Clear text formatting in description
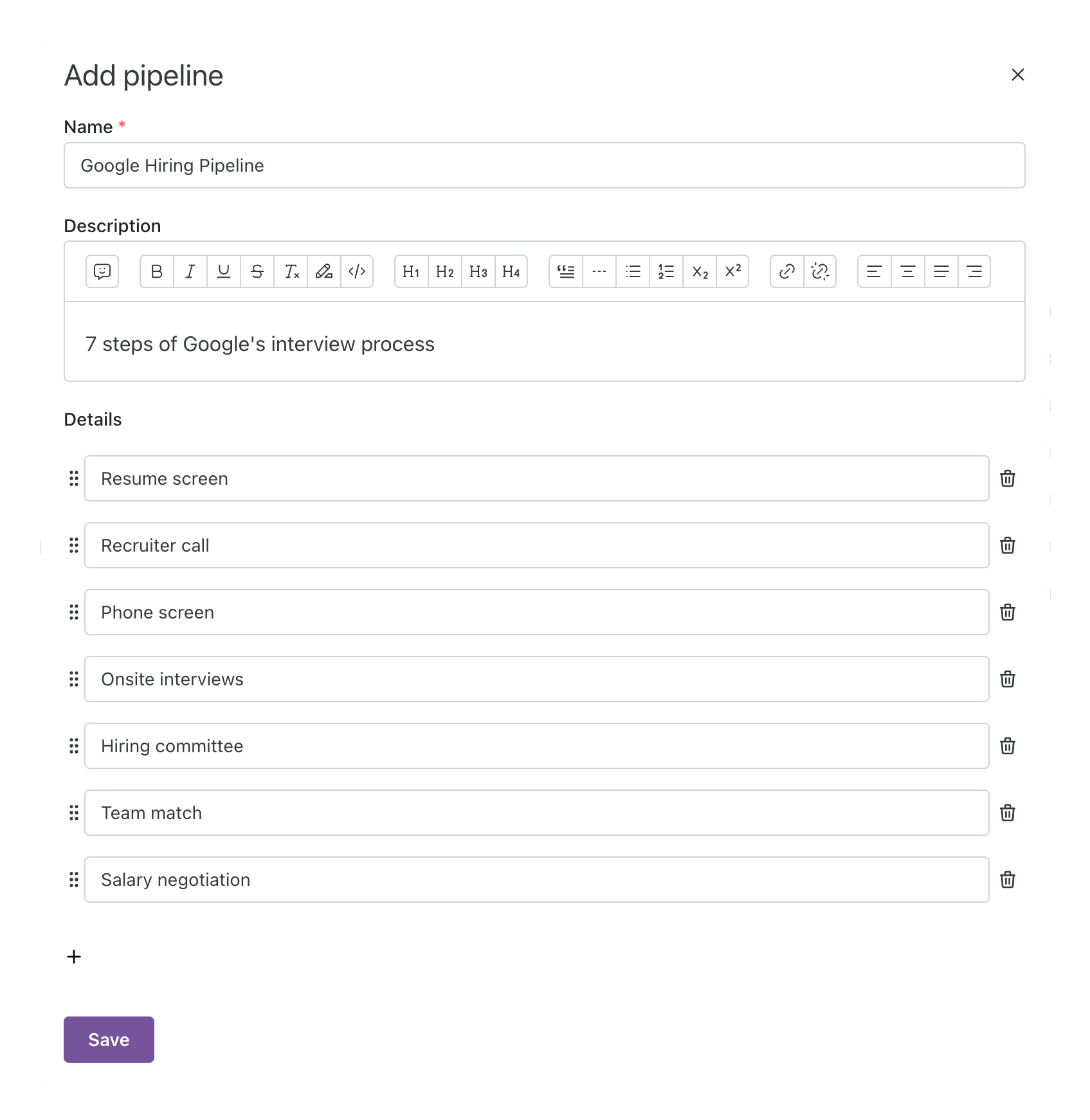1090x1120 pixels. coord(291,271)
